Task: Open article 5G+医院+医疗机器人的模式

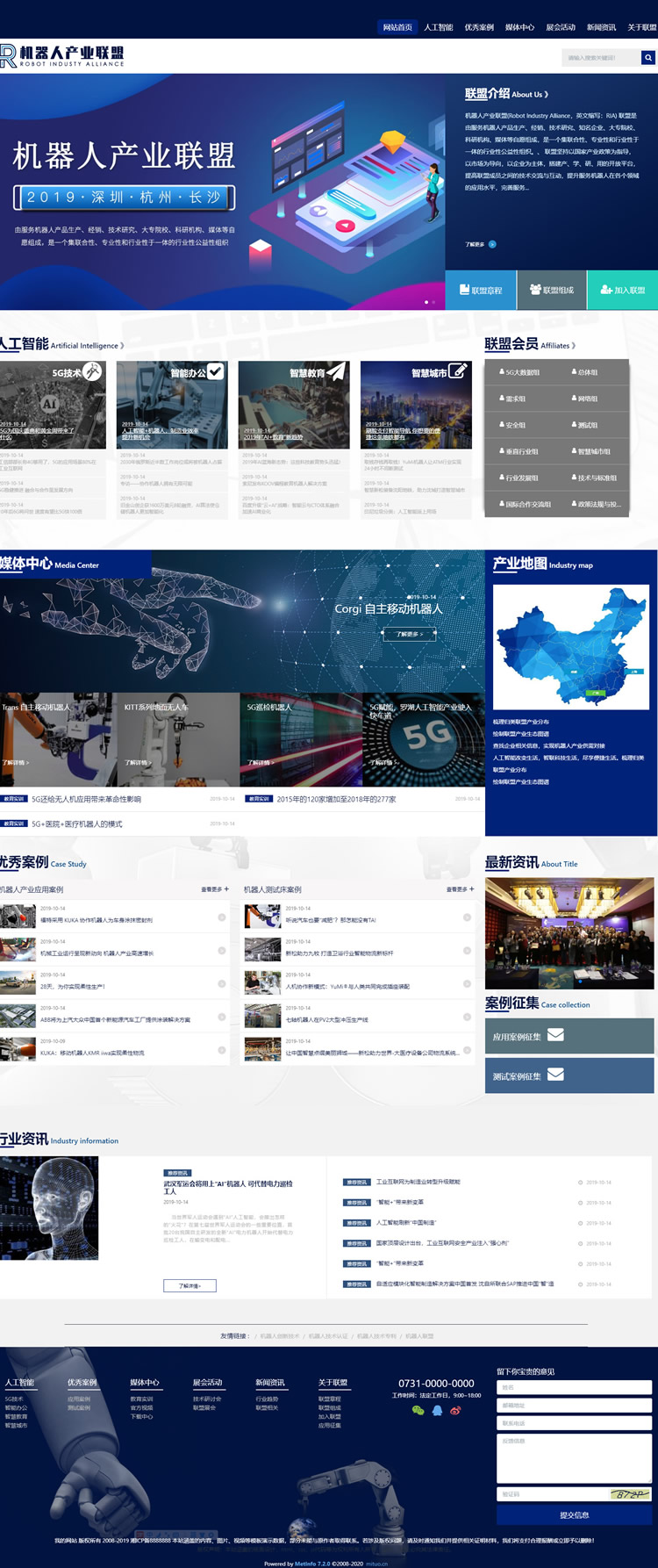Action: tap(77, 824)
